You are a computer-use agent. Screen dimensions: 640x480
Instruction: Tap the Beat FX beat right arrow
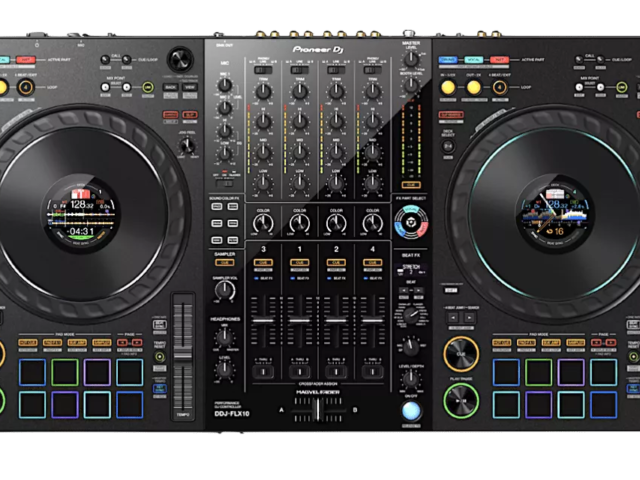(419, 290)
